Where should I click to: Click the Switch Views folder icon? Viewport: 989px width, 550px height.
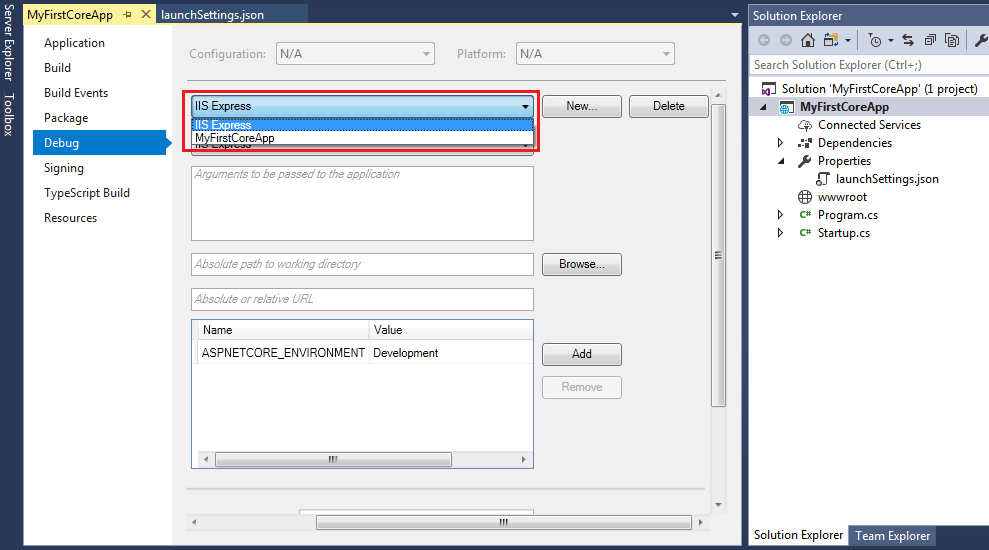point(831,40)
